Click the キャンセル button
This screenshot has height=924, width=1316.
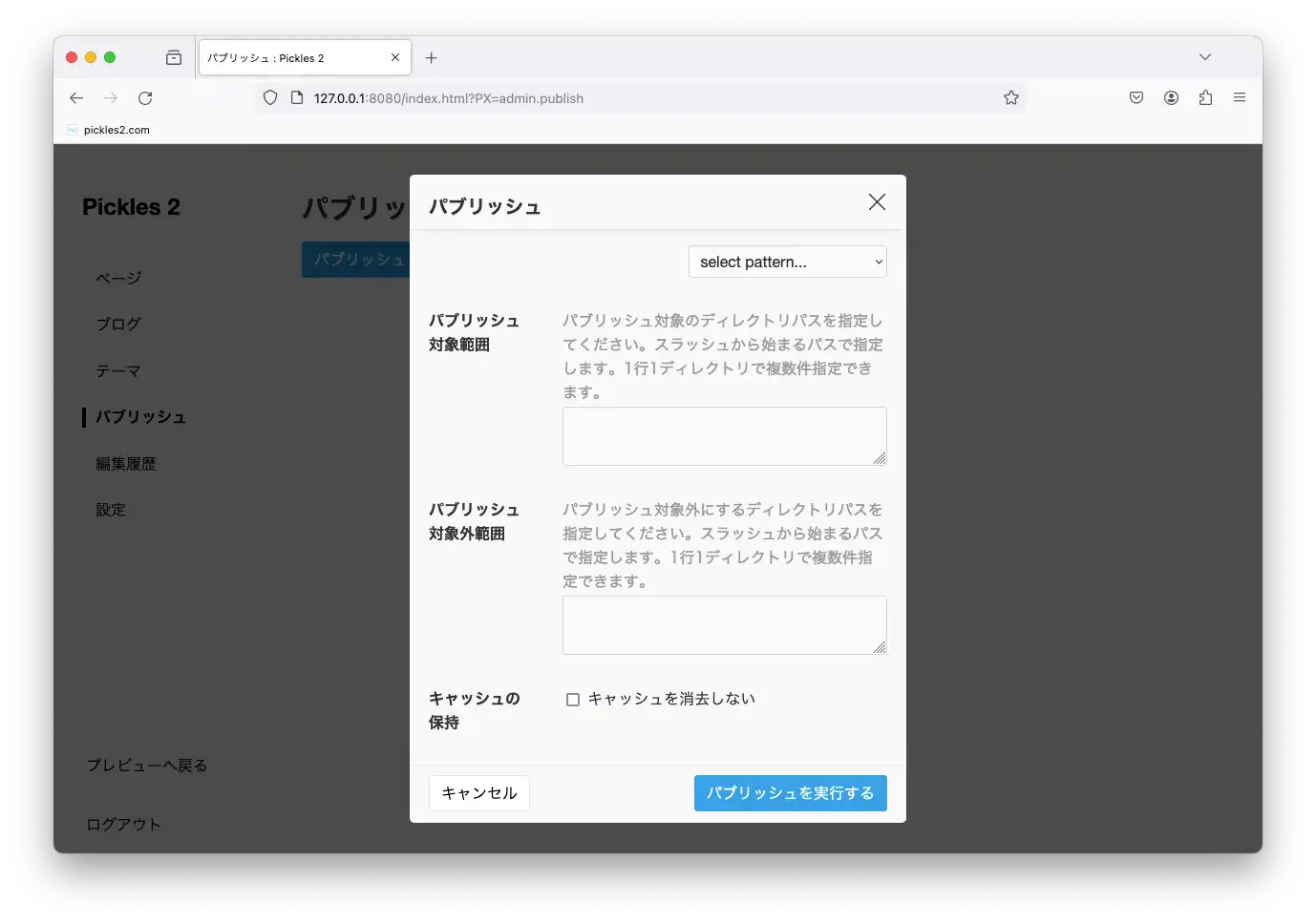(x=479, y=793)
